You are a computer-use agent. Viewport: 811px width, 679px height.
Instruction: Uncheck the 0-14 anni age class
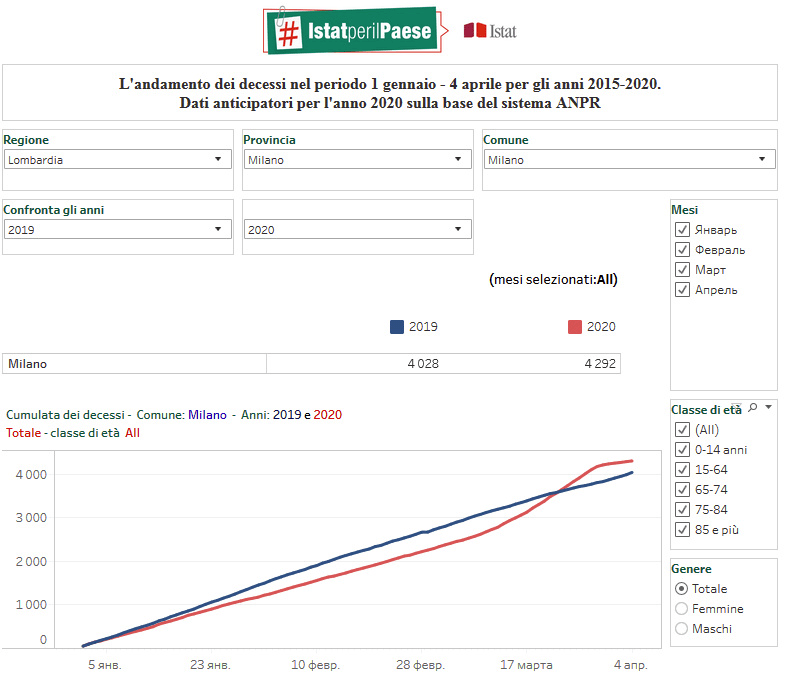pos(683,450)
